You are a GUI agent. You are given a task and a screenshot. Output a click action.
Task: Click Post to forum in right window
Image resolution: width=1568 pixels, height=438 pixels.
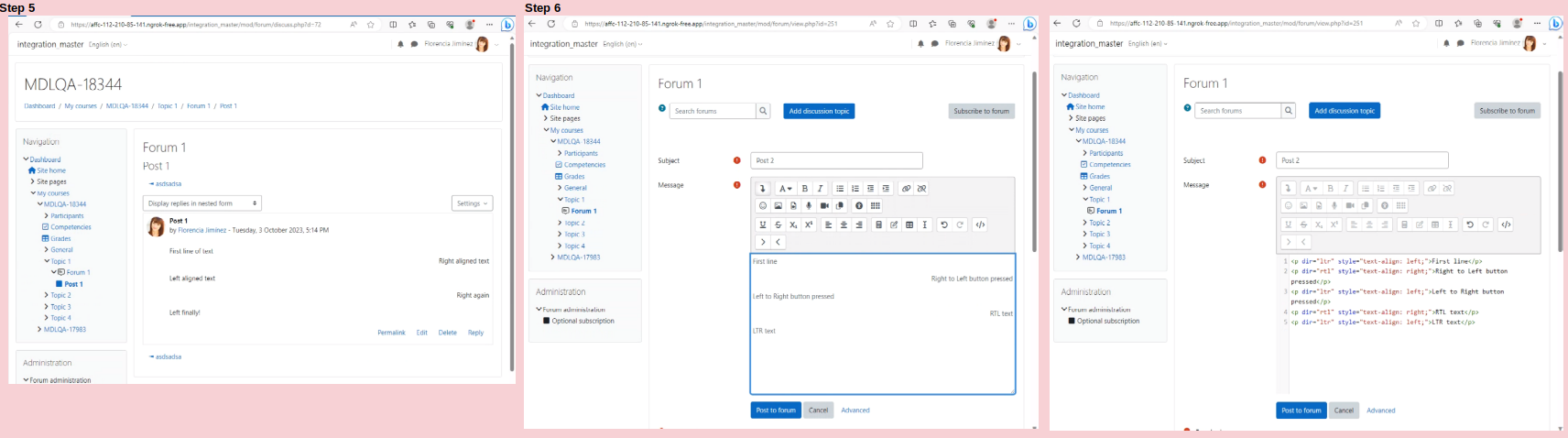(1301, 411)
